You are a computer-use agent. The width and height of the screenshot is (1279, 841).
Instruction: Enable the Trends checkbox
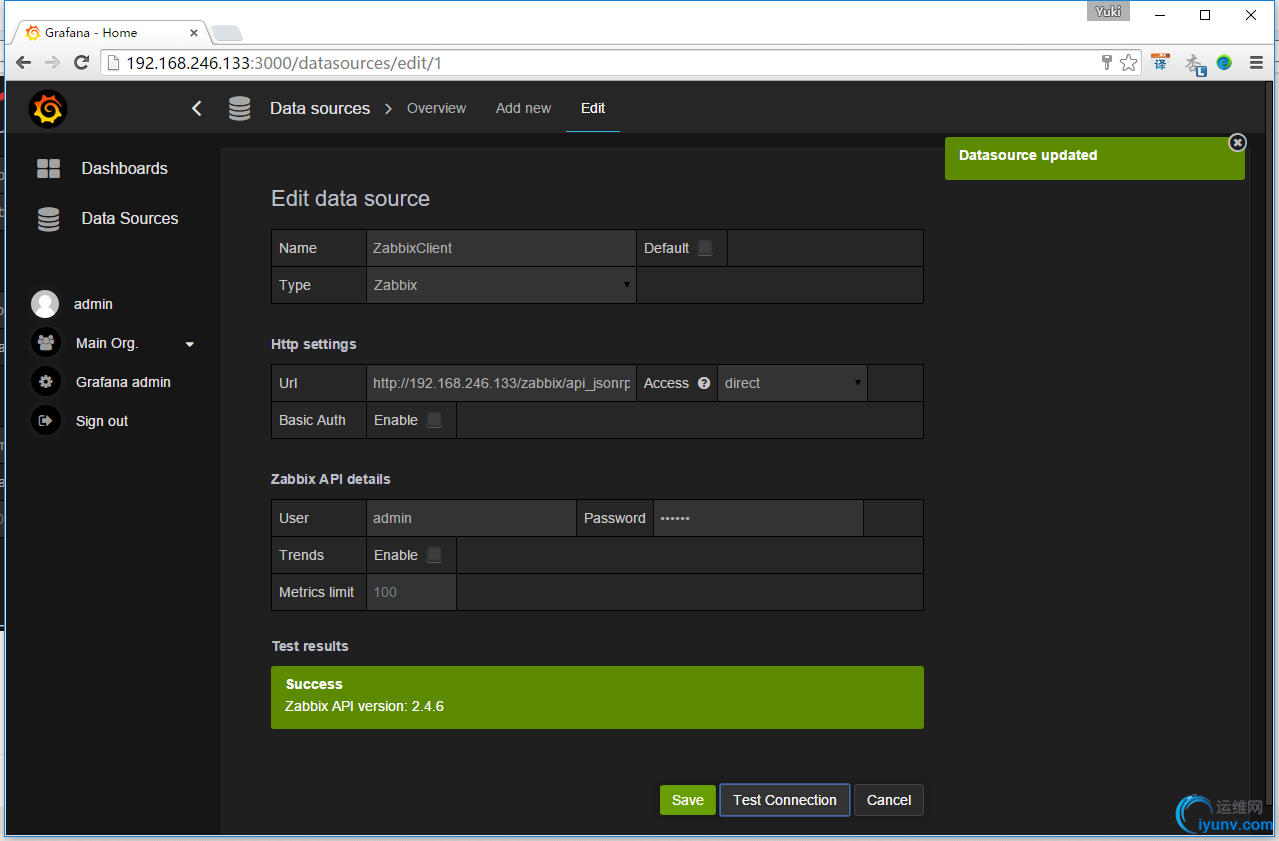(434, 555)
